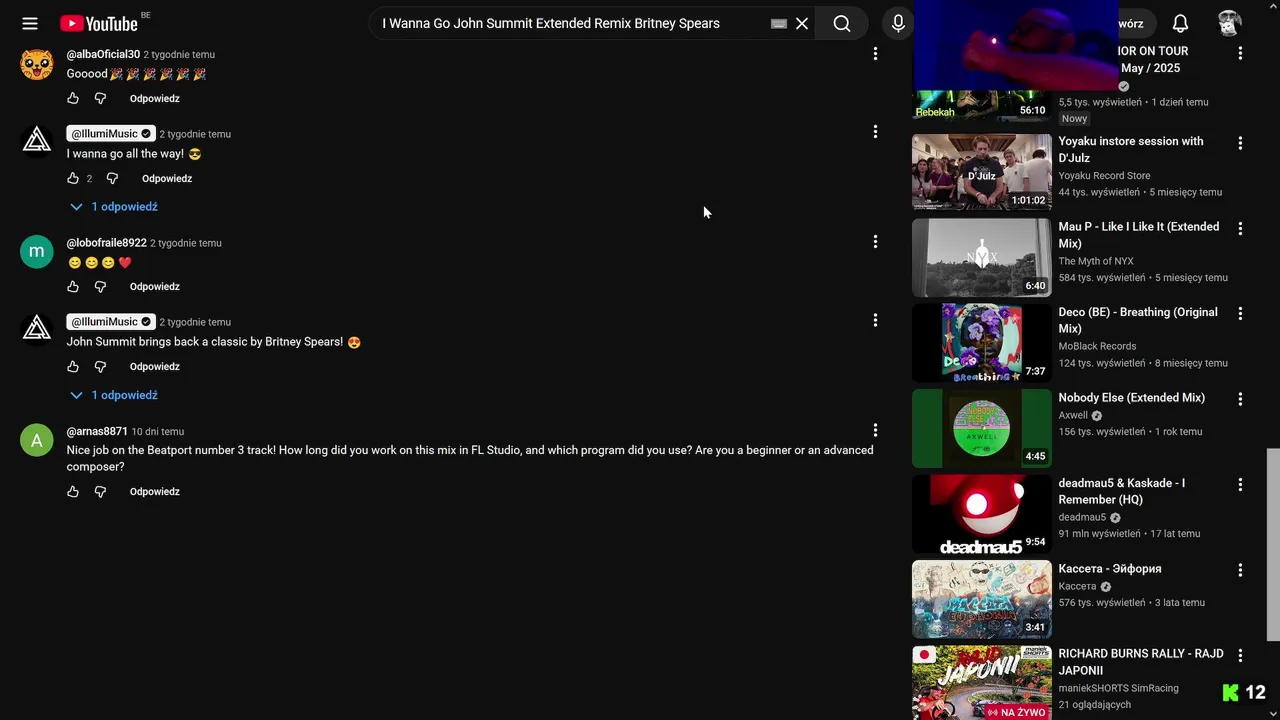Reply to 'I wanna go all the way!' comment
Screen dimensions: 1280x720
click(x=167, y=178)
